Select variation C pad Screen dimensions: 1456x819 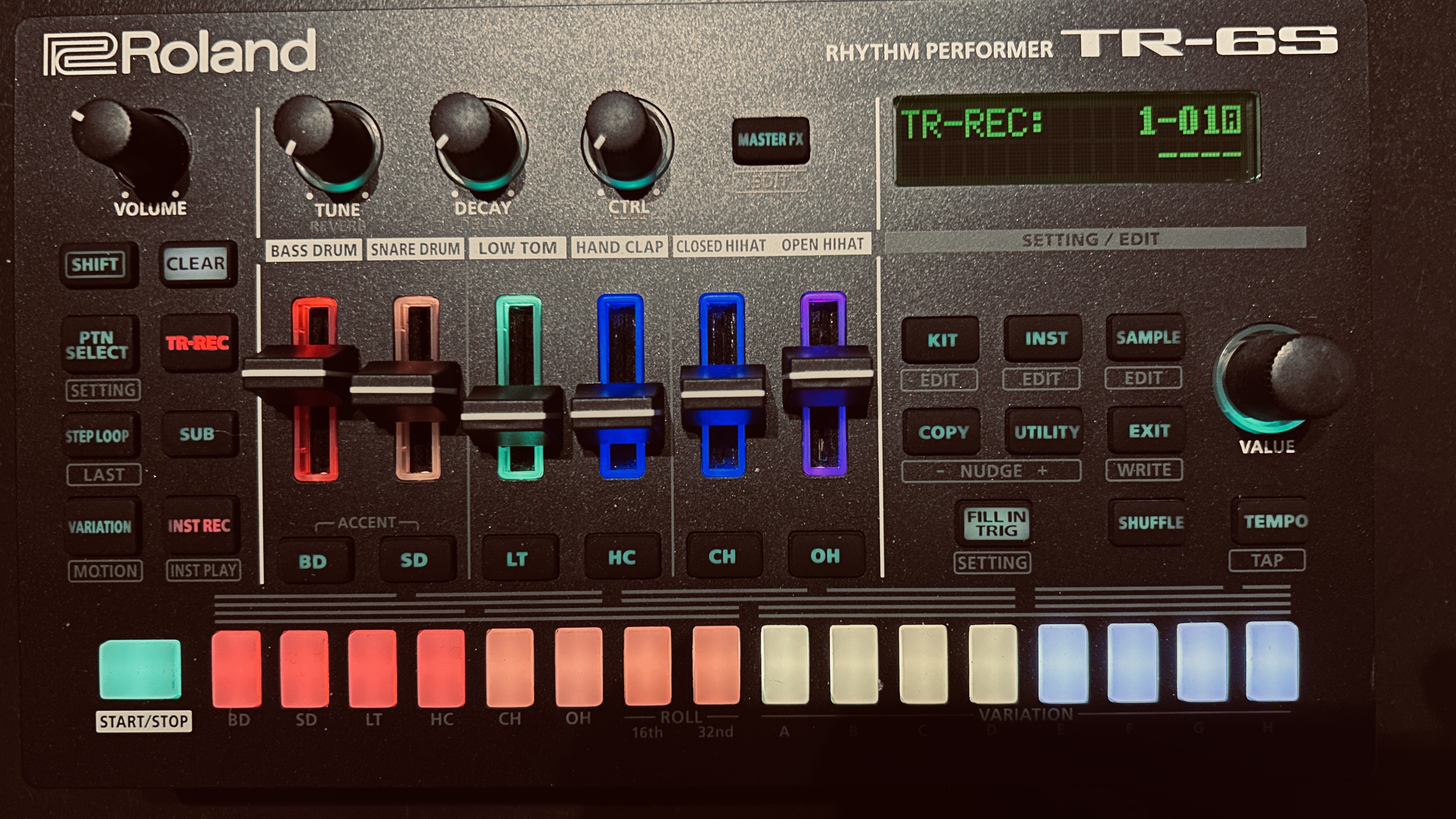click(923, 664)
